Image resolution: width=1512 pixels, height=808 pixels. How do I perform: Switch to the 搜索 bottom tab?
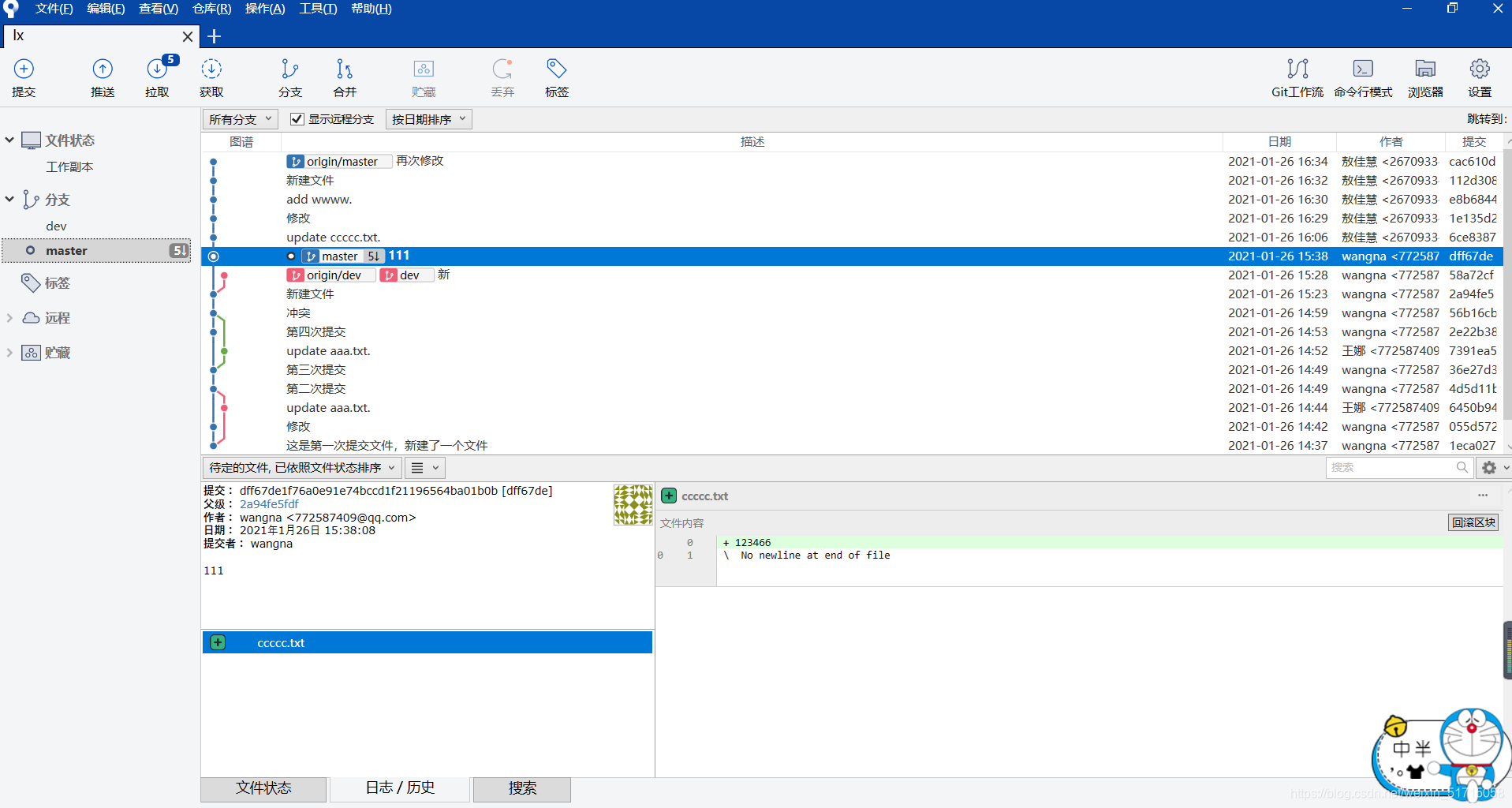point(522,788)
